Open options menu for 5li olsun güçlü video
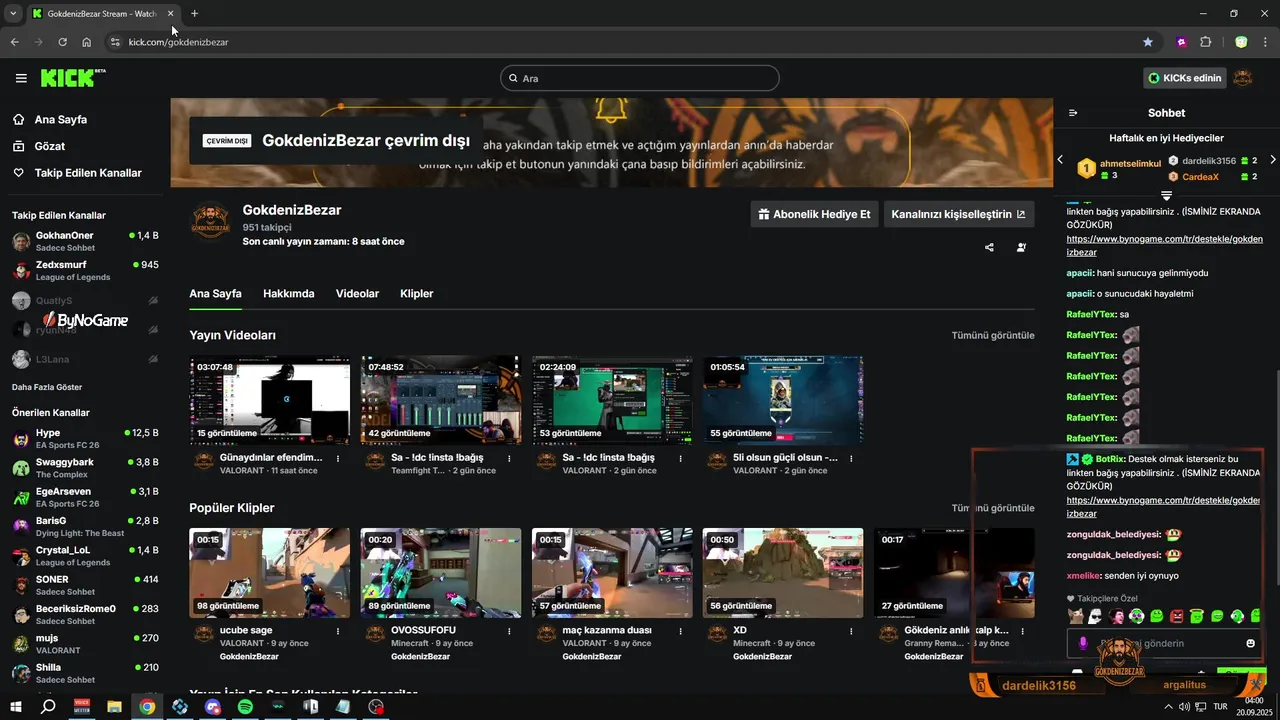The width and height of the screenshot is (1280, 720). click(x=851, y=458)
